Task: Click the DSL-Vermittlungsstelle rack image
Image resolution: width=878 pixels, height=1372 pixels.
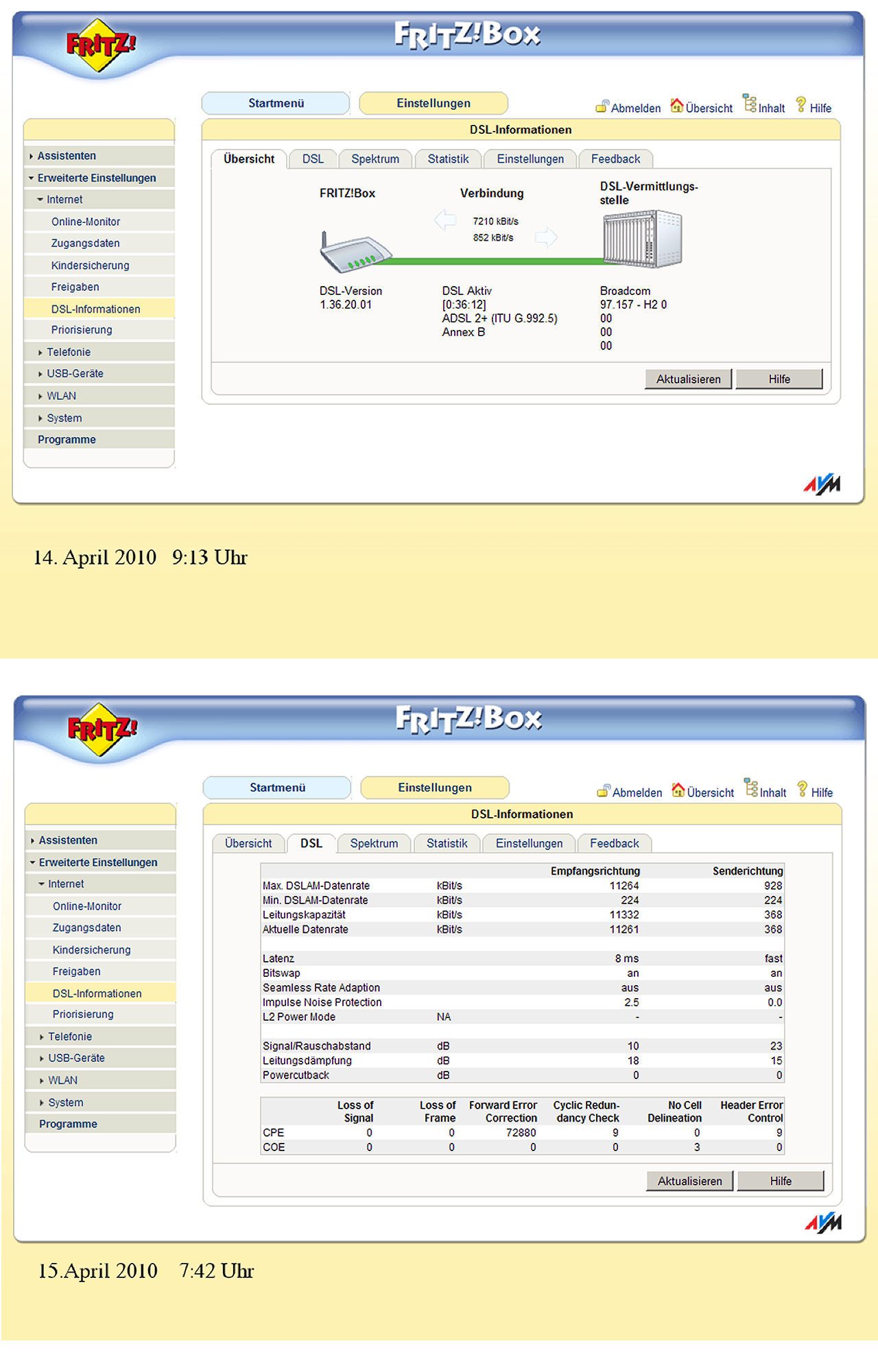Action: (643, 239)
